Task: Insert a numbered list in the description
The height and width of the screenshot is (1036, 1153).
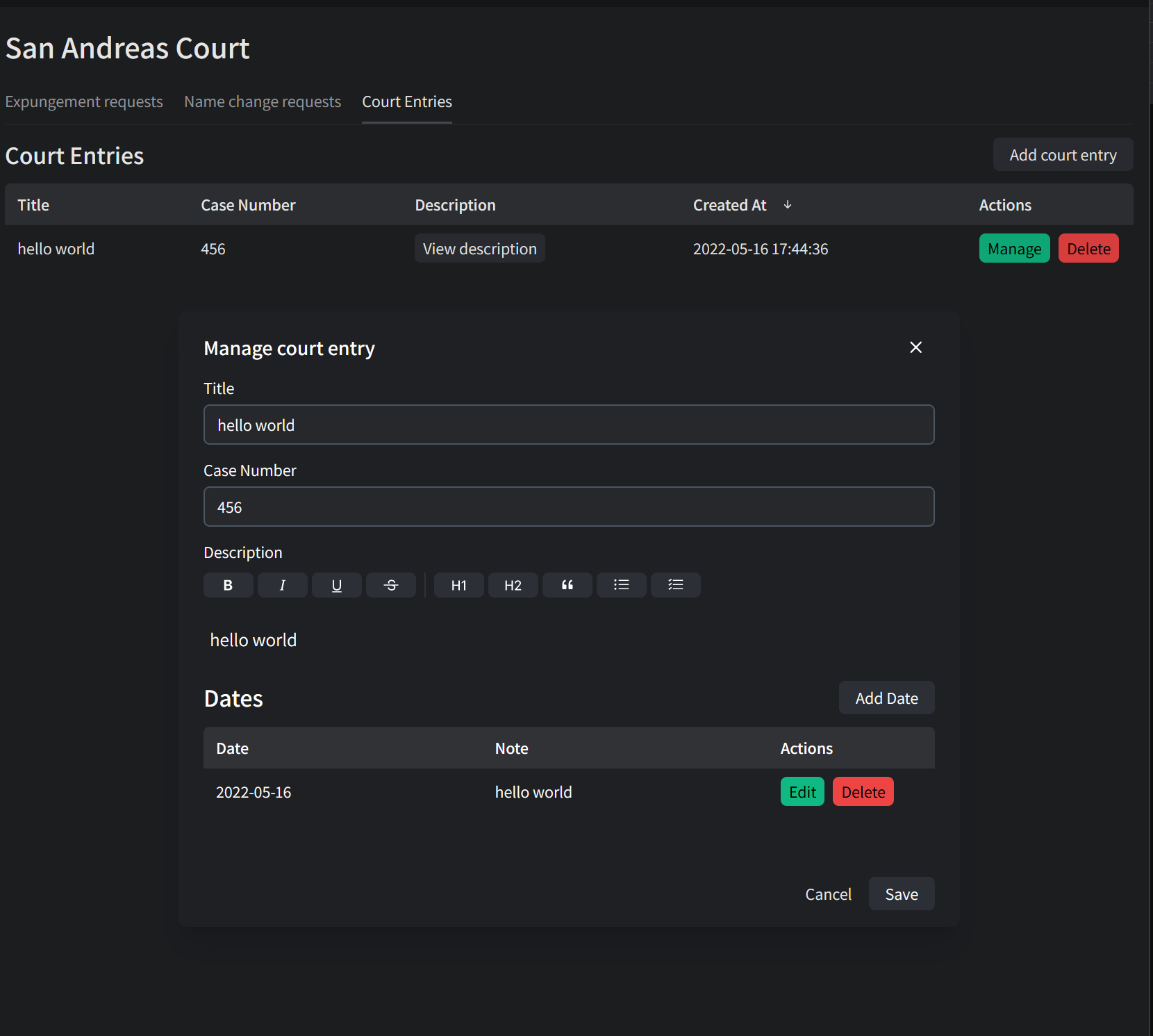Action: coord(675,585)
